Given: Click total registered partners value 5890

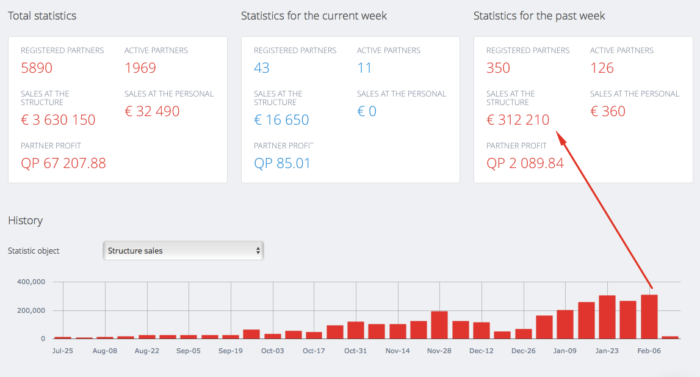Looking at the screenshot, I should pos(37,68).
